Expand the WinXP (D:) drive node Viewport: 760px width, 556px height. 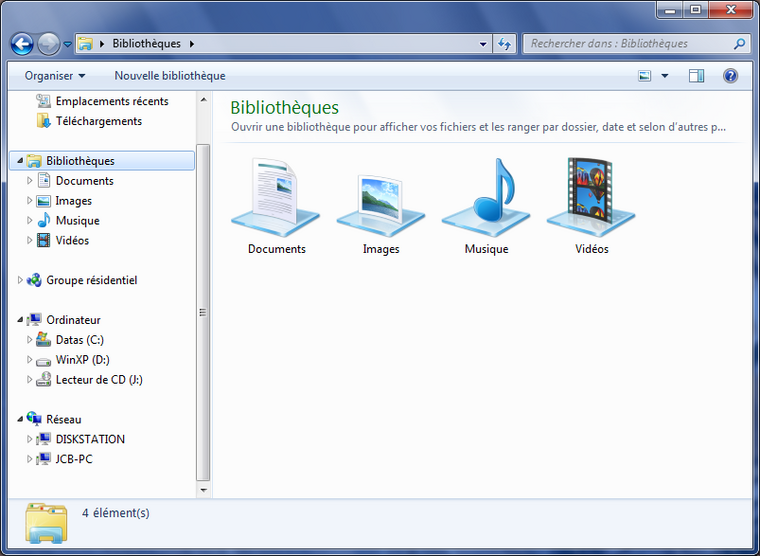point(30,359)
